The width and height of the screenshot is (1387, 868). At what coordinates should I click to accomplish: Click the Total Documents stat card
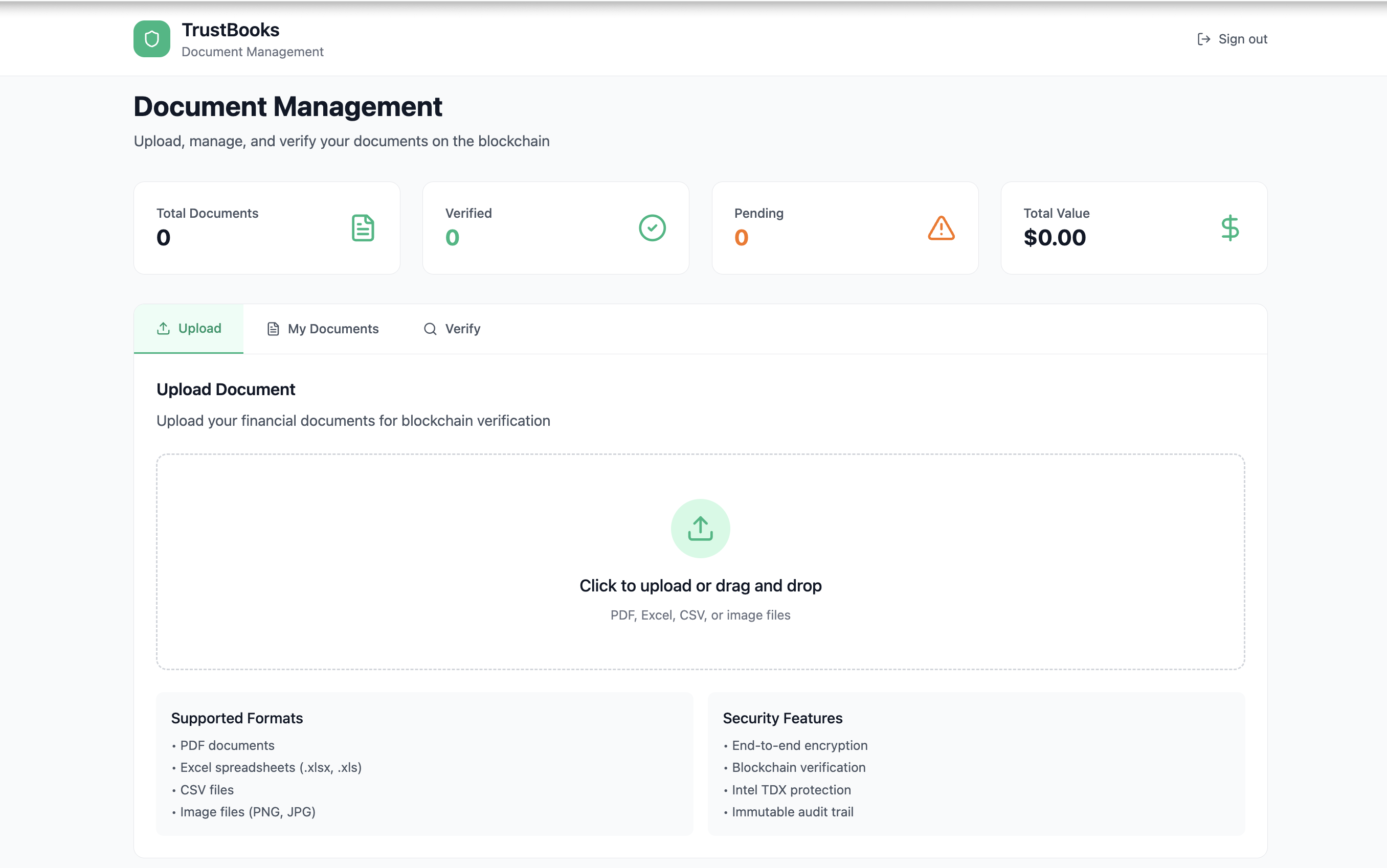coord(266,228)
